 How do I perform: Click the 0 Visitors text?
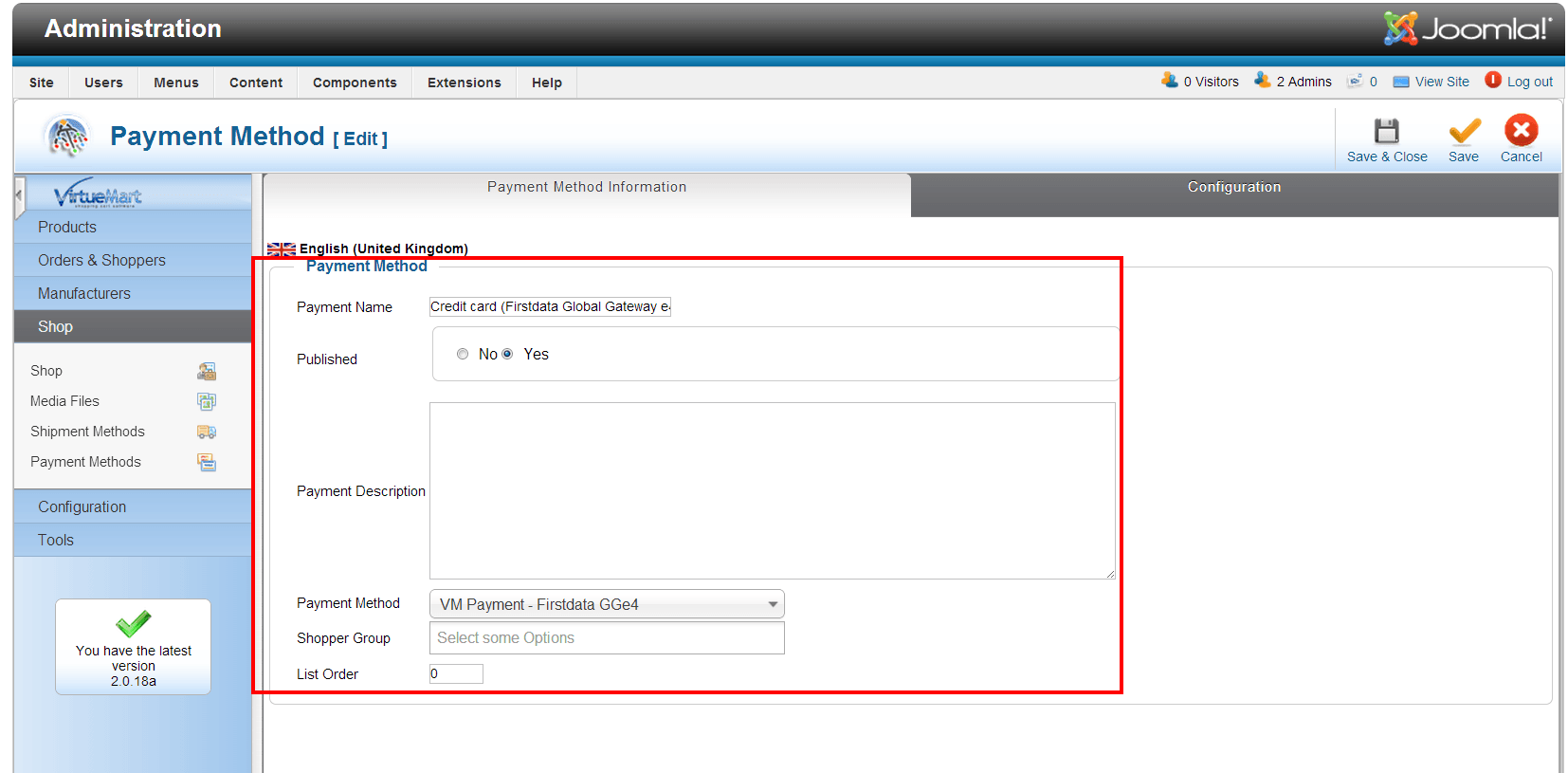(x=1211, y=82)
